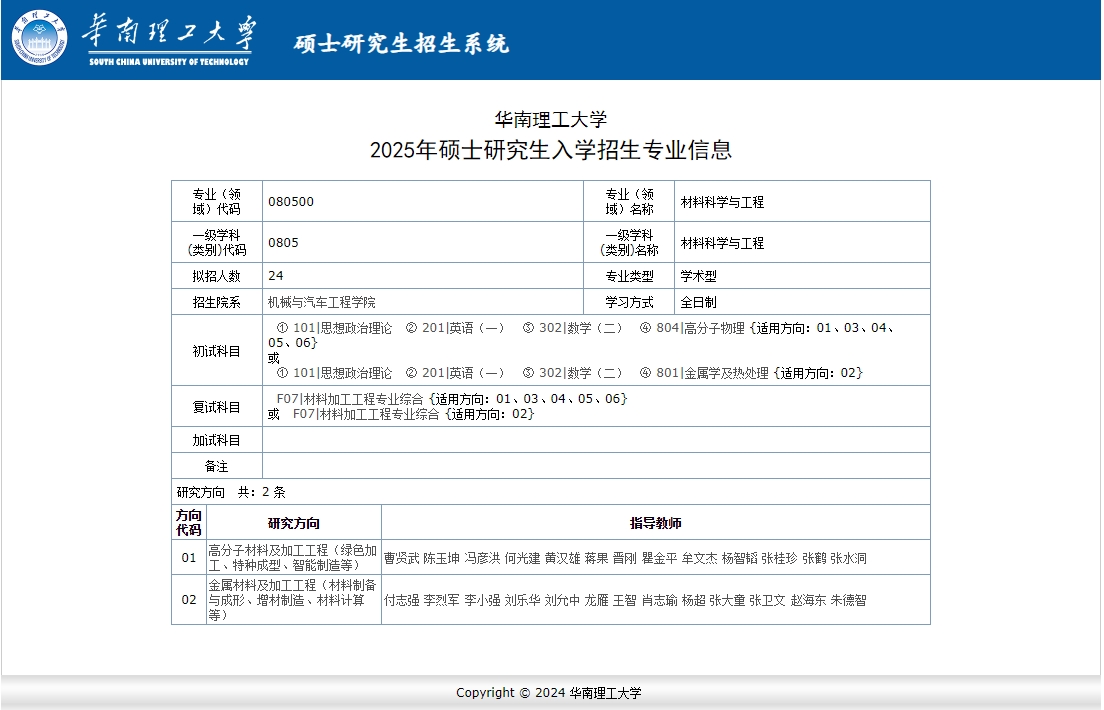Click advisor name 黄汉雄
Image resolution: width=1104 pixels, height=710 pixels.
pyautogui.click(x=562, y=559)
